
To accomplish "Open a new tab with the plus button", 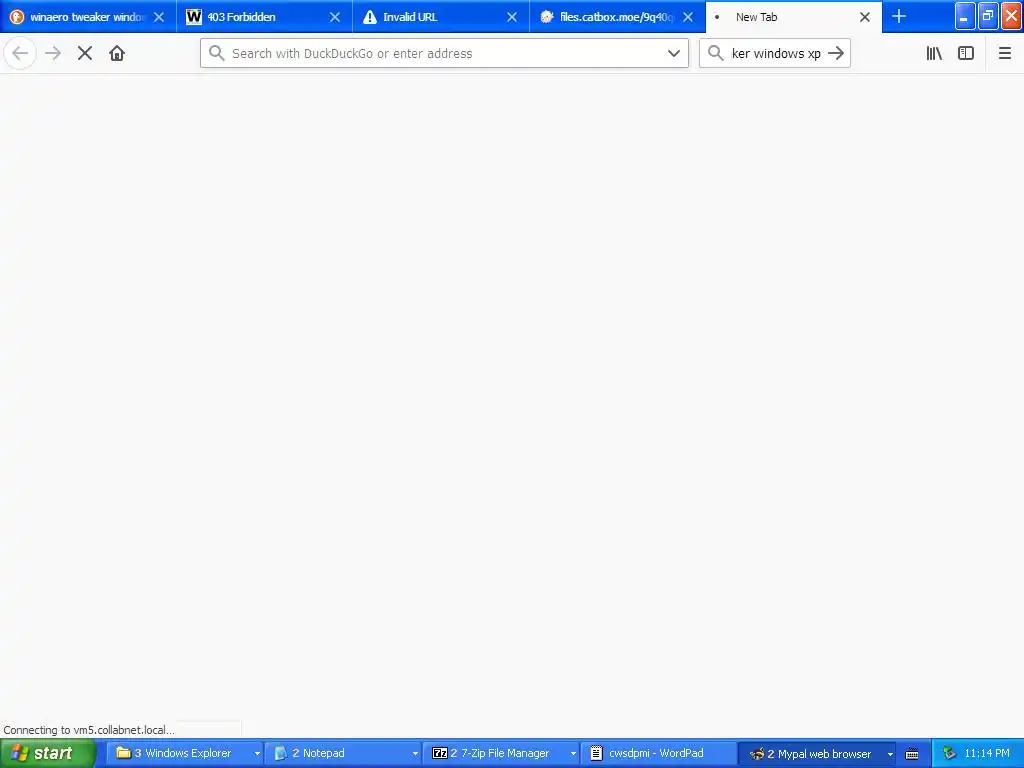I will point(899,17).
